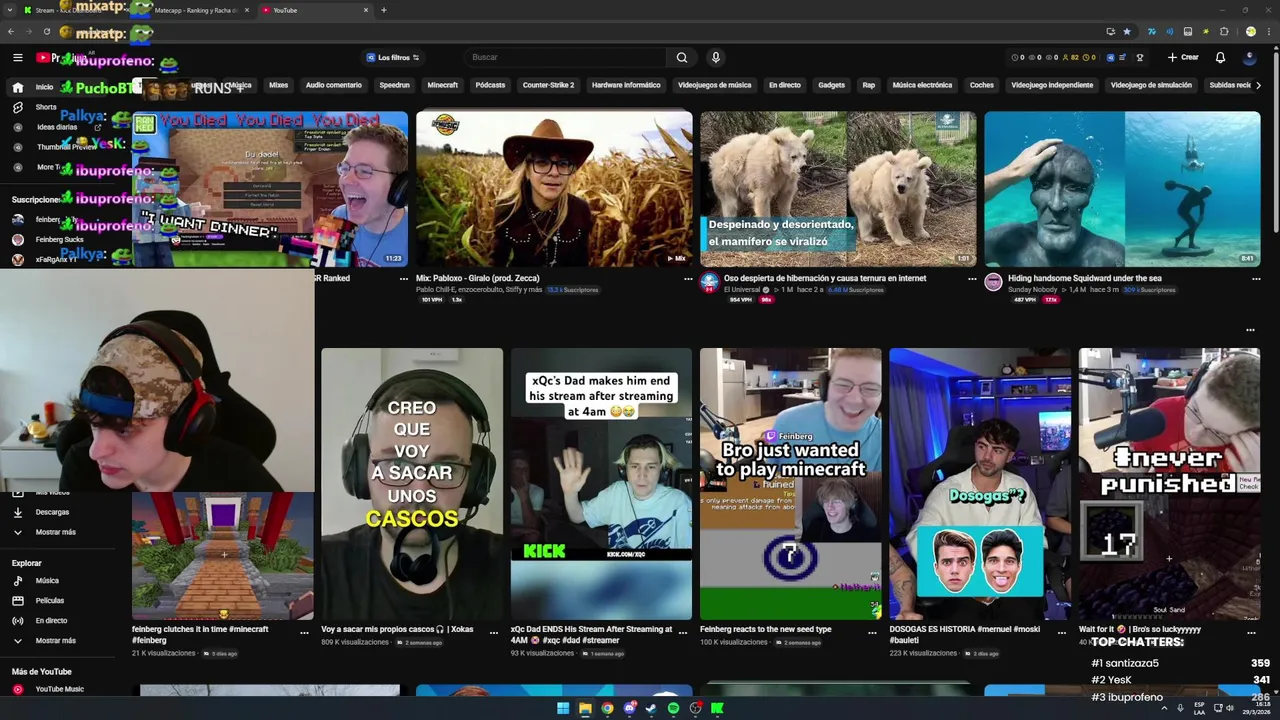Click the Buscar search input field
The width and height of the screenshot is (1280, 720).
click(x=567, y=57)
